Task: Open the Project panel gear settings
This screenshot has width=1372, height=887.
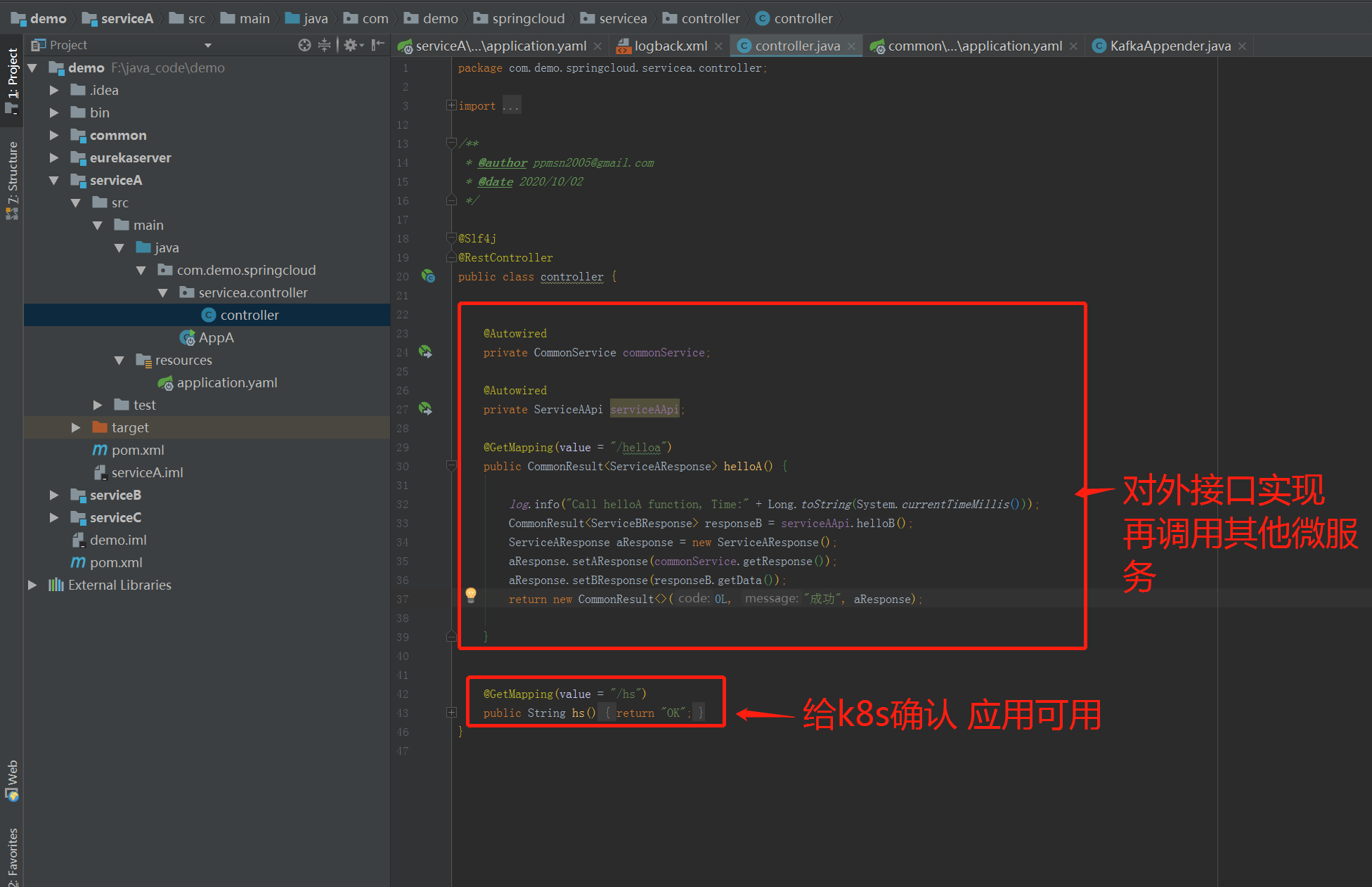Action: 351,45
